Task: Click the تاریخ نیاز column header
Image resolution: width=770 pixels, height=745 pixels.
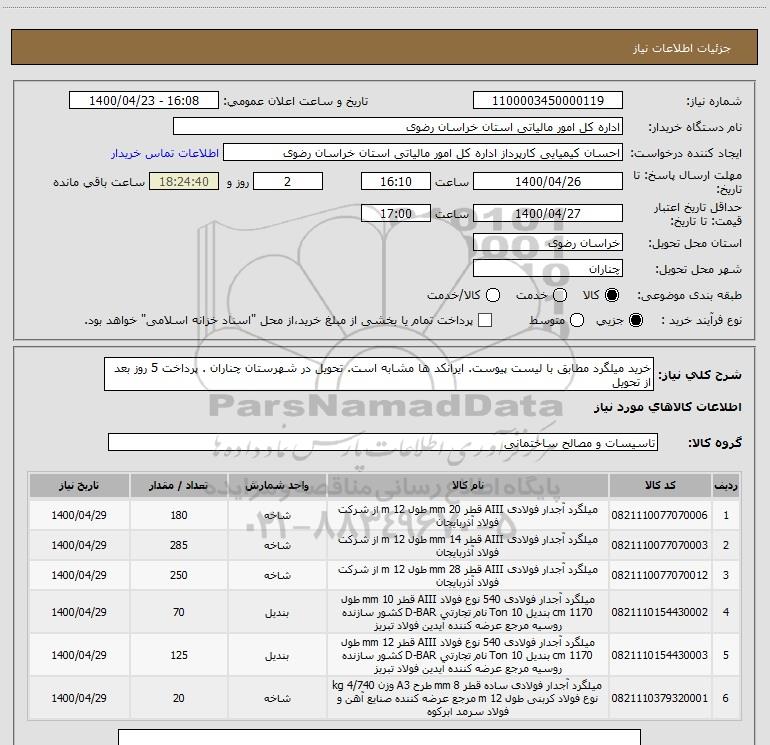Action: click(79, 486)
